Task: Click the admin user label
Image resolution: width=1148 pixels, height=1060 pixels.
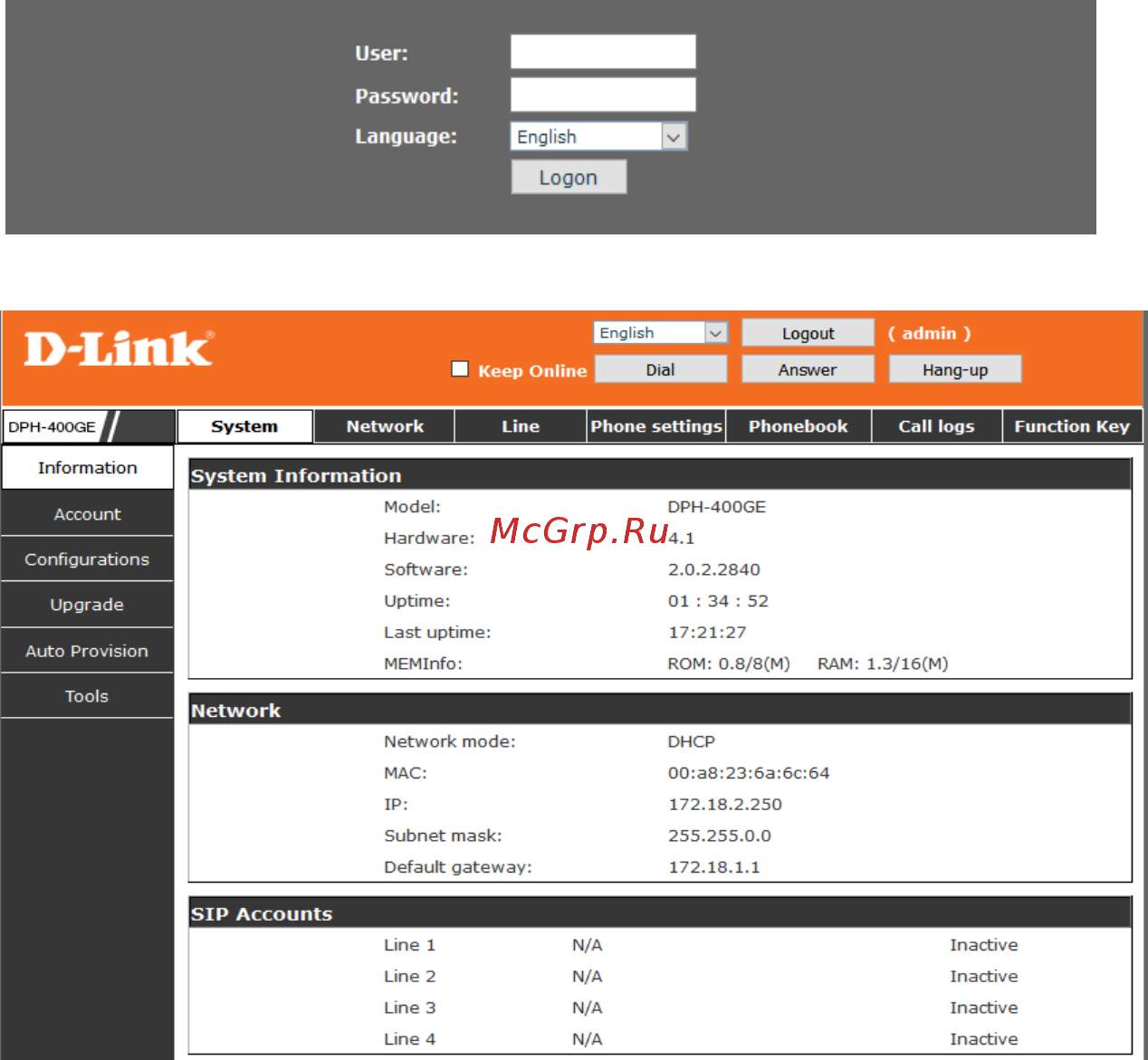Action: click(930, 333)
